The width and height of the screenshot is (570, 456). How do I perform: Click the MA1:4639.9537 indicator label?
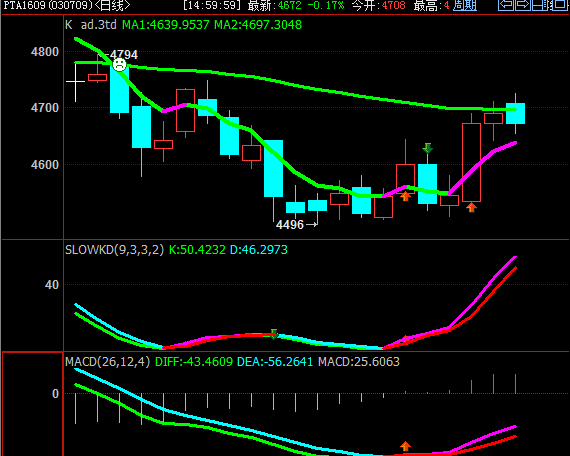click(166, 25)
